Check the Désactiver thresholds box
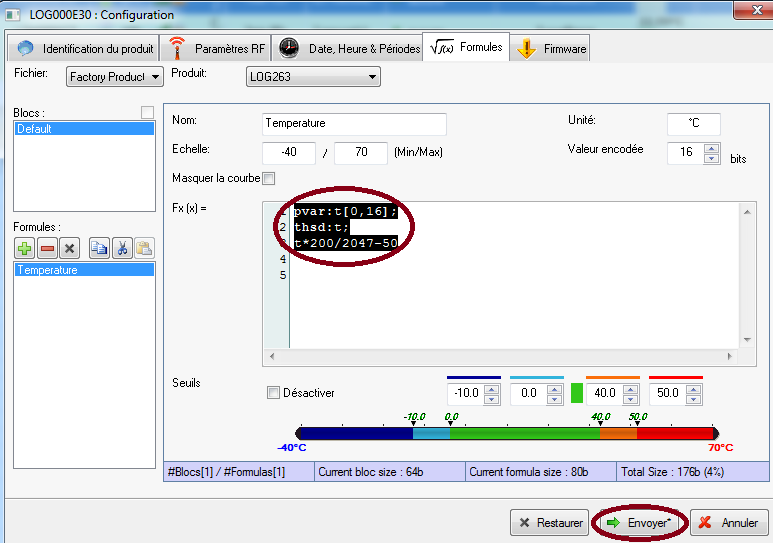This screenshot has height=543, width=773. point(273,393)
